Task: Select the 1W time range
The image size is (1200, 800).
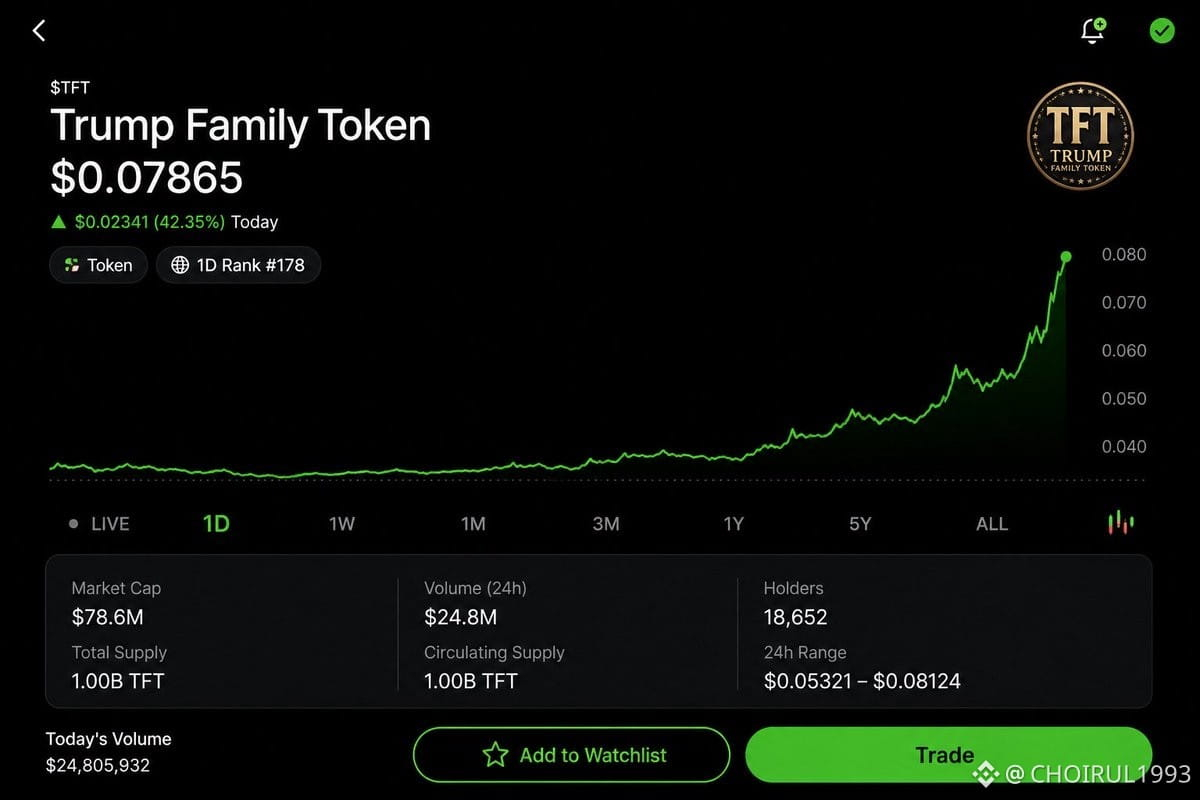Action: pos(342,524)
